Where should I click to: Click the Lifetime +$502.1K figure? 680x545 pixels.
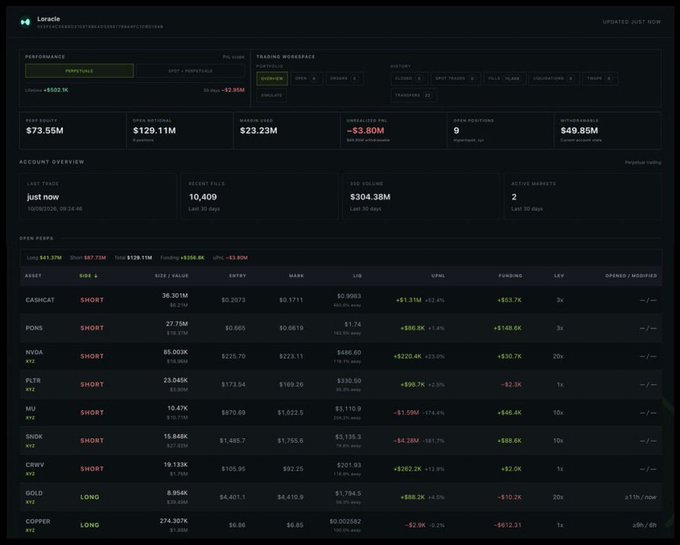point(56,90)
